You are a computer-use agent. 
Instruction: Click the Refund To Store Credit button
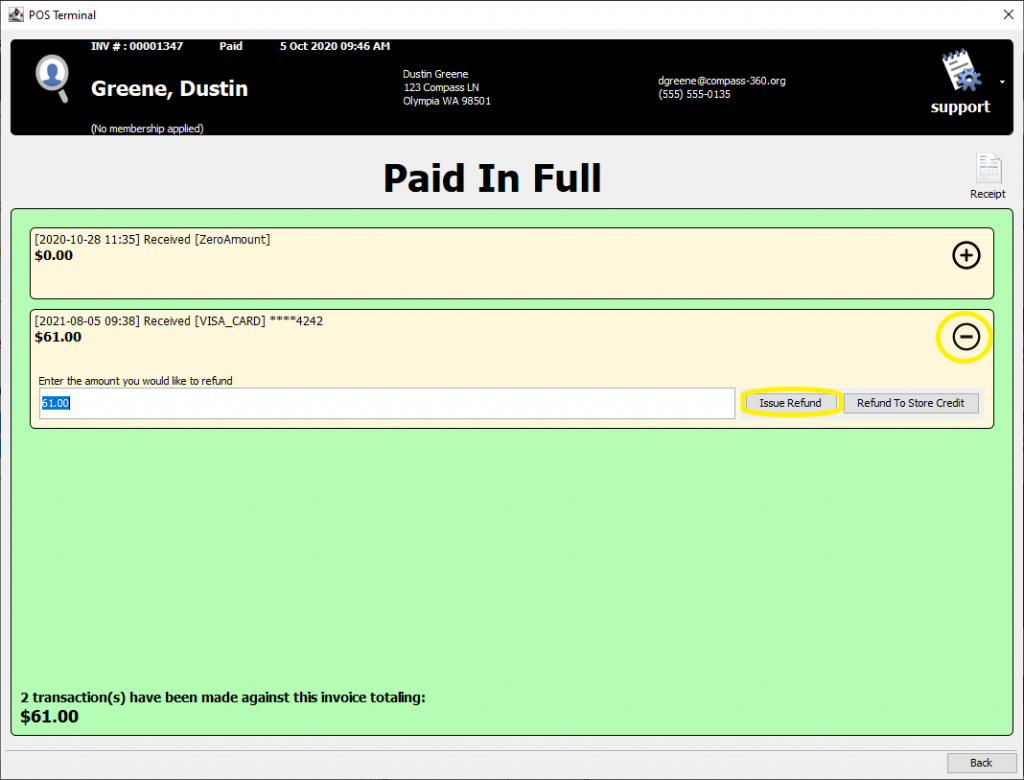[x=911, y=403]
